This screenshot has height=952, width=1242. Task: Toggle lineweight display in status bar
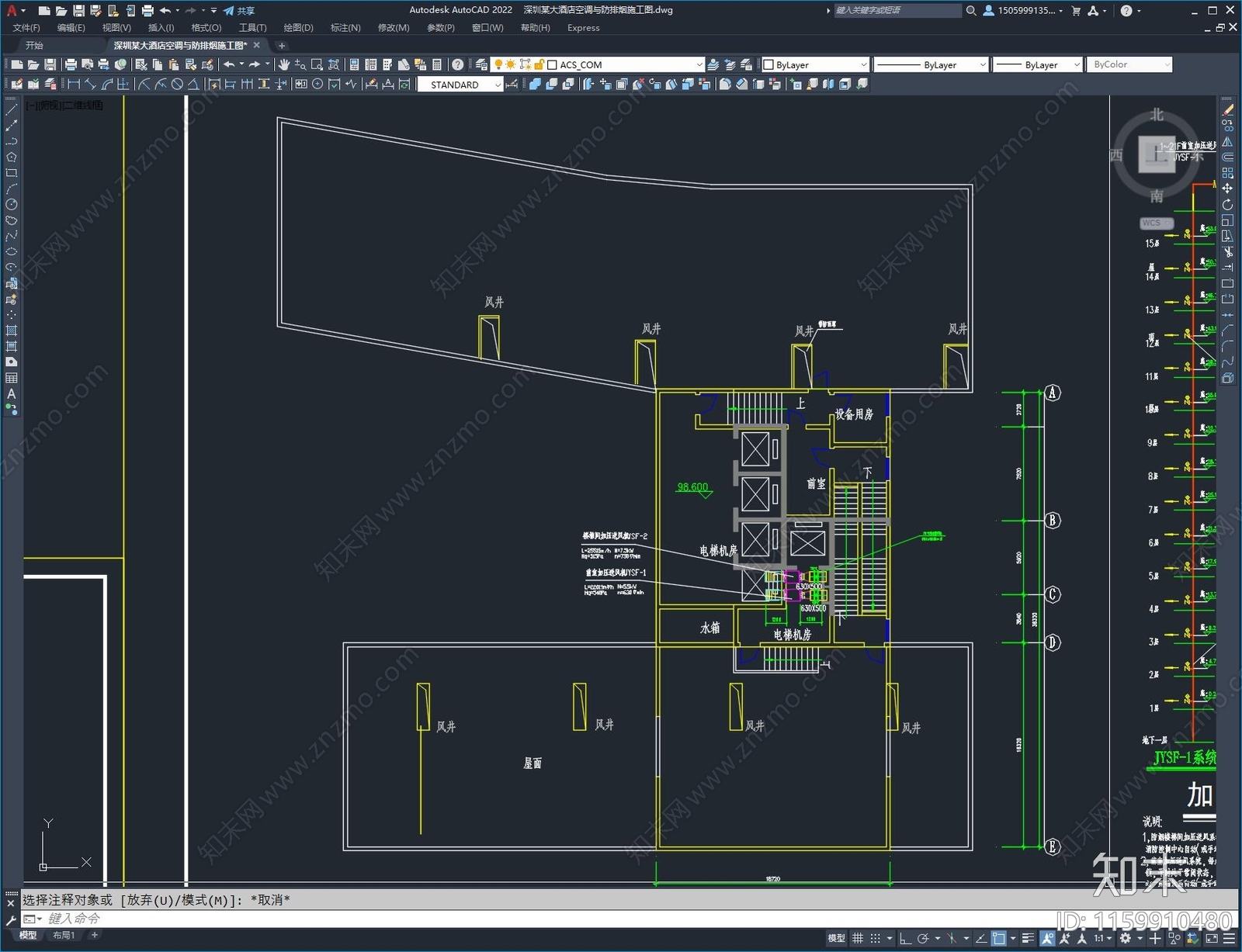coord(1029,938)
